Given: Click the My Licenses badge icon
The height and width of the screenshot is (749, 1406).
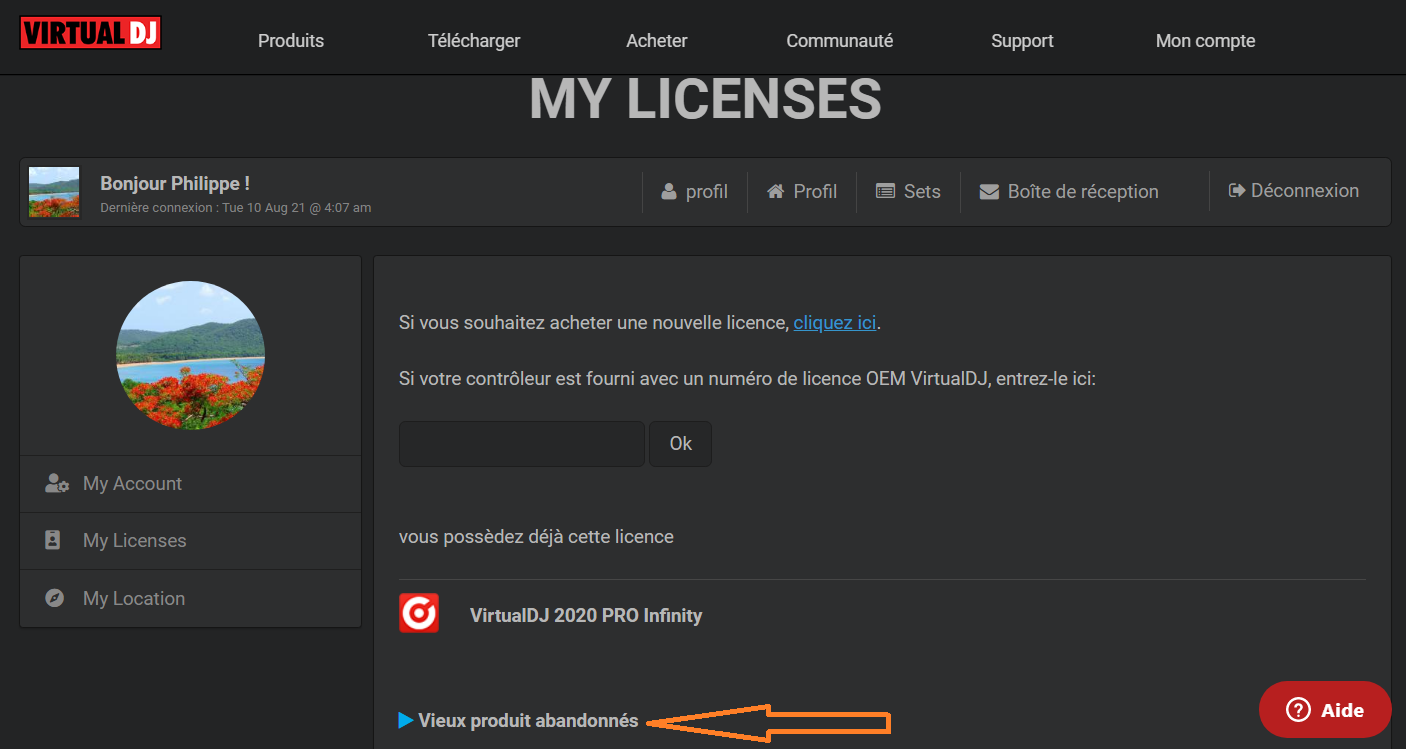Looking at the screenshot, I should pyautogui.click(x=53, y=540).
